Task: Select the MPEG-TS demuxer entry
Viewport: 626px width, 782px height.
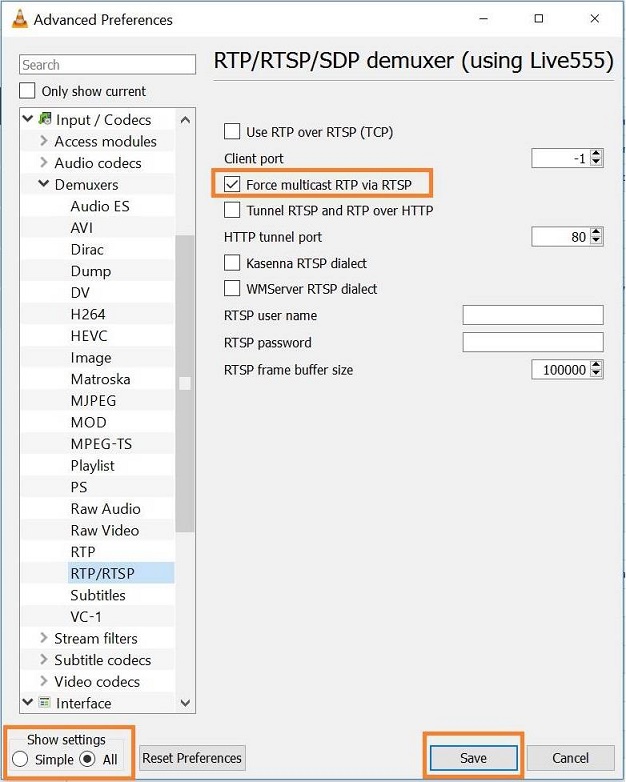Action: [101, 444]
